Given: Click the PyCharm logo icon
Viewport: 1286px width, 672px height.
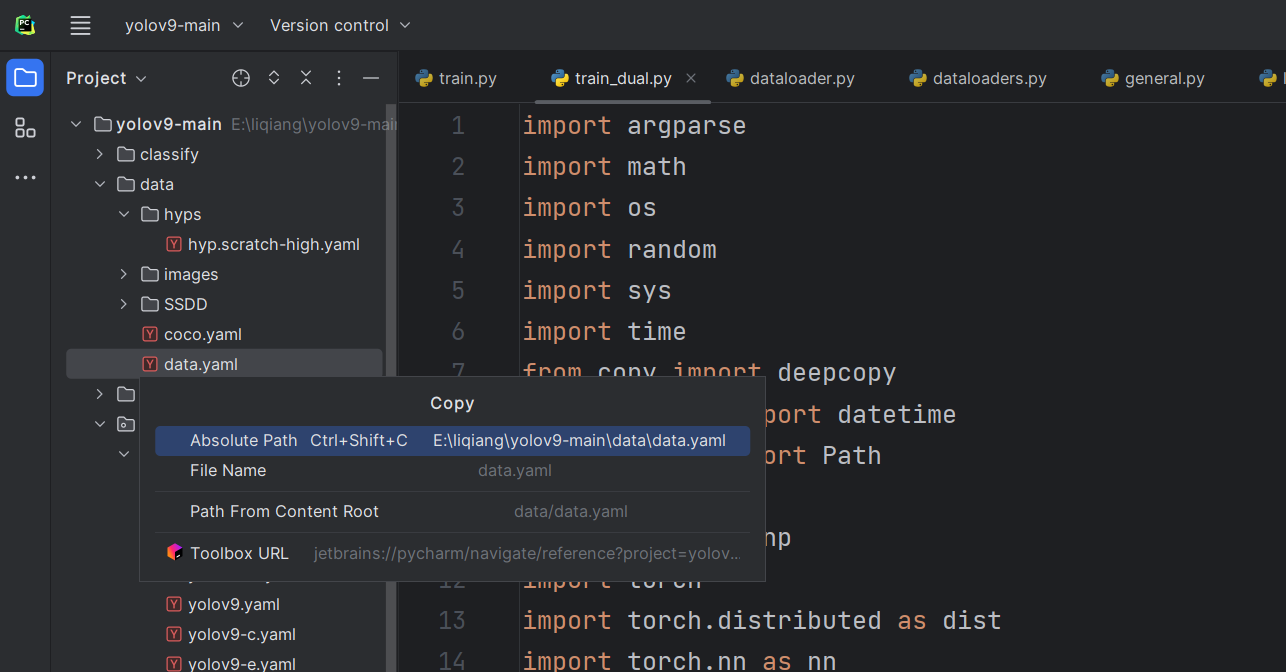Looking at the screenshot, I should click(x=25, y=25).
